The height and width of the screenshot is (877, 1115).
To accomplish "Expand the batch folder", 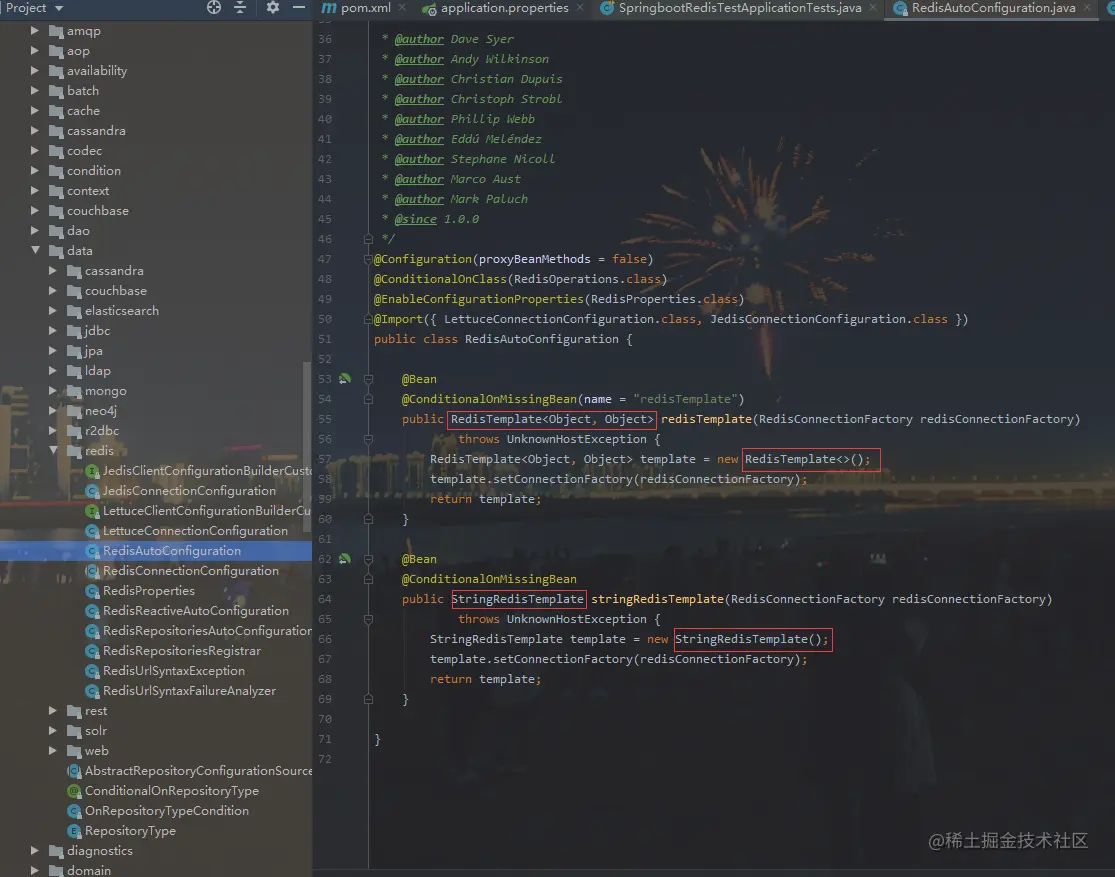I will (34, 90).
